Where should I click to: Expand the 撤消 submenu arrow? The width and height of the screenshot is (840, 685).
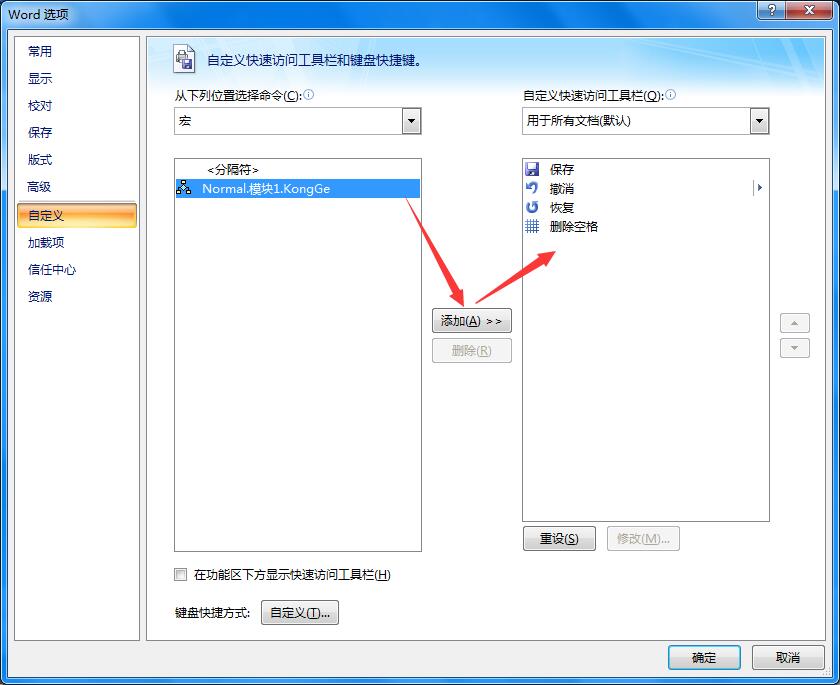click(759, 188)
